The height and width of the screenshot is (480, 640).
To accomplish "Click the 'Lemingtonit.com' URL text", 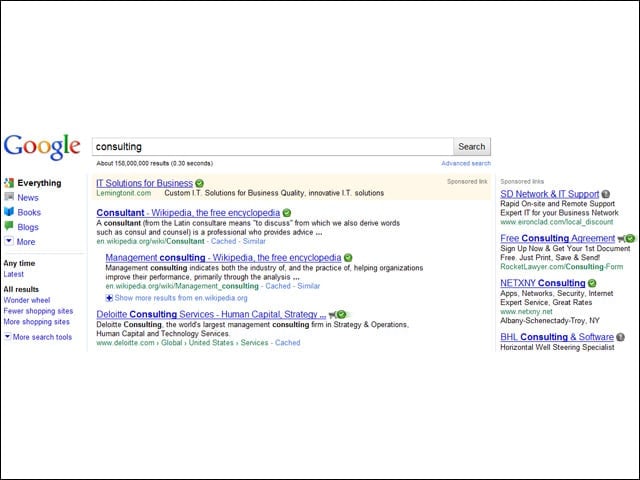I will pyautogui.click(x=124, y=193).
